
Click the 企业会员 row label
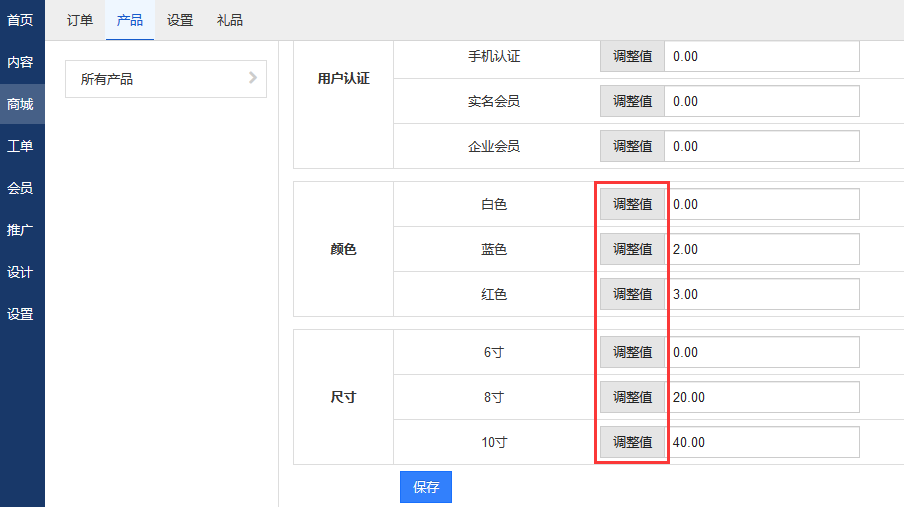click(494, 147)
